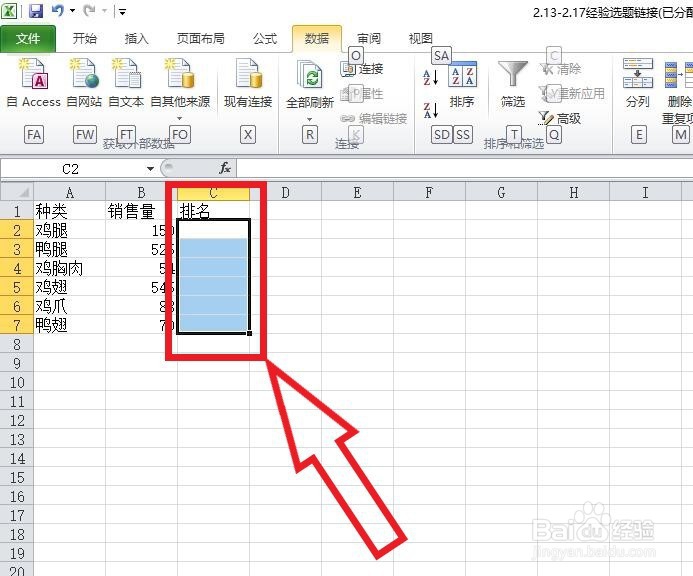Open the 文件 (File) tab
Viewport: 693px width, 576px height.
[x=28, y=39]
